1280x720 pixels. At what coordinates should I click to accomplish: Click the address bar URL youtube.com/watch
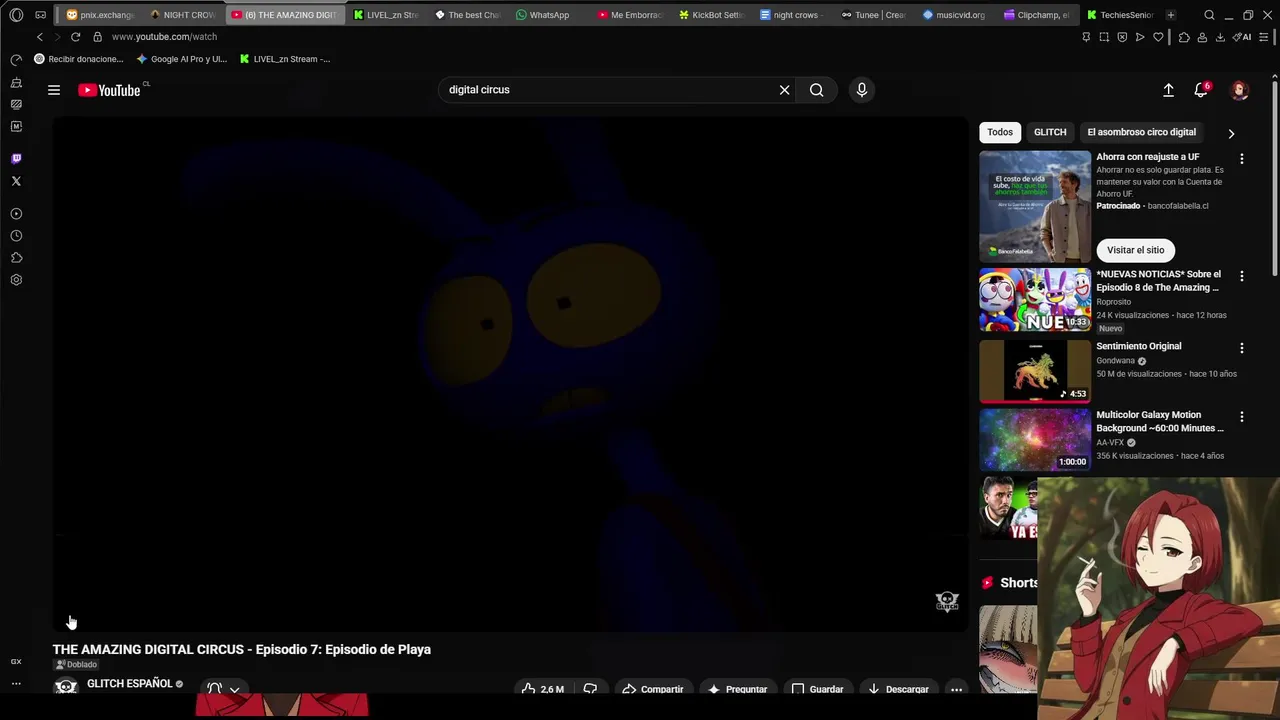(x=164, y=37)
